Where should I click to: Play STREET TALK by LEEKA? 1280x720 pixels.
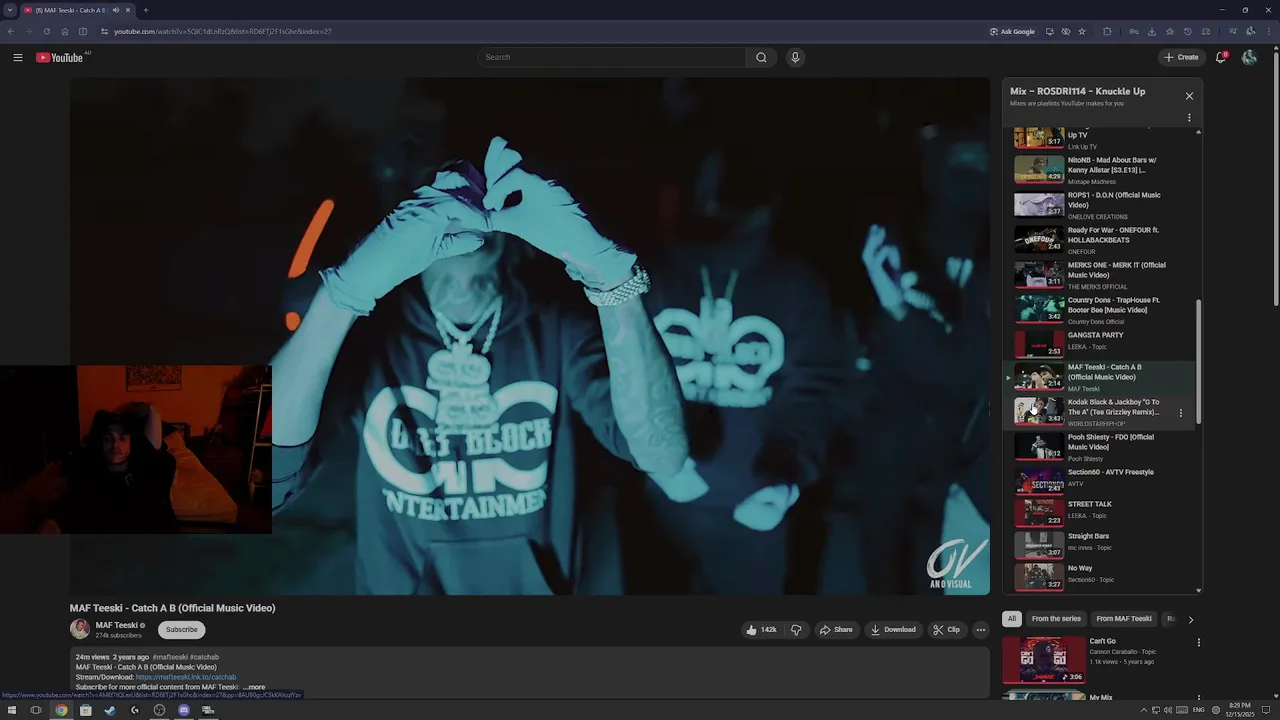[1098, 512]
